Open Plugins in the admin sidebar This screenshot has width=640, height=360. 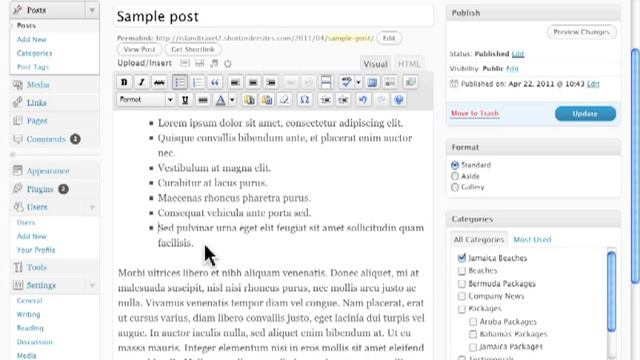point(40,189)
